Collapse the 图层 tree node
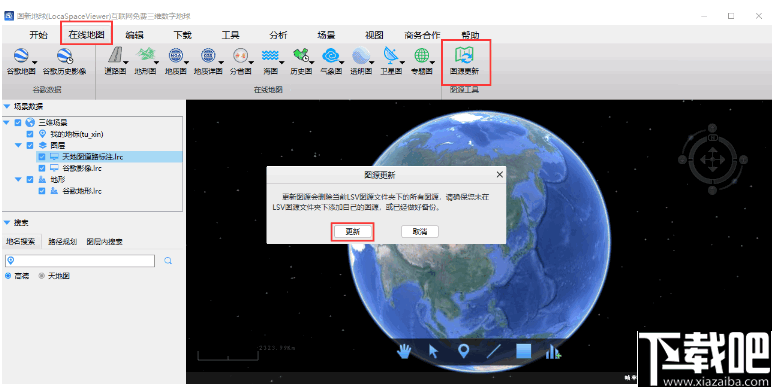The image size is (773, 387). (18, 145)
